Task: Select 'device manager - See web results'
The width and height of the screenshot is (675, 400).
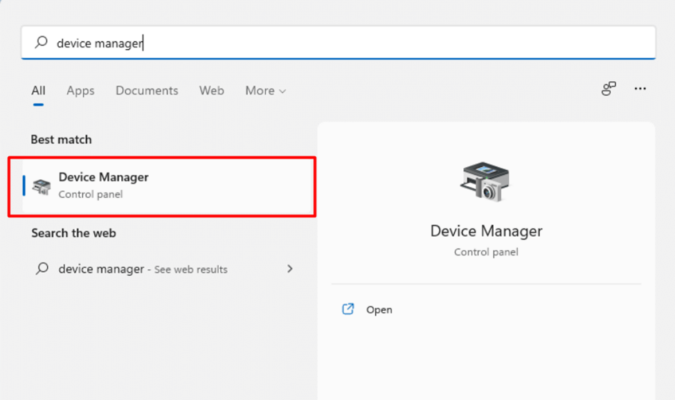Action: tap(164, 269)
